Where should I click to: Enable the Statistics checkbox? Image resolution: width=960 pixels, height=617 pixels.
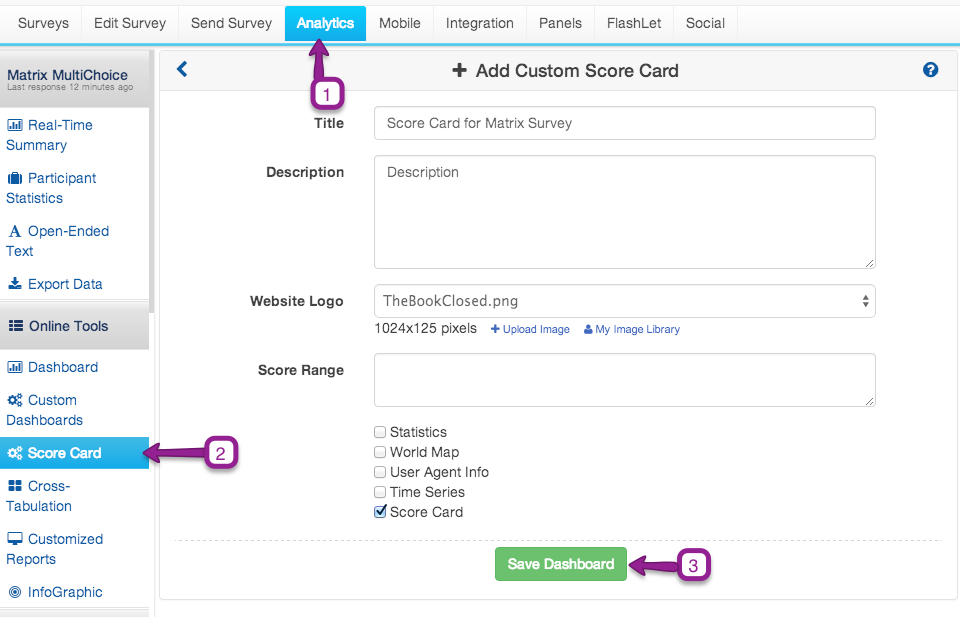pos(380,432)
